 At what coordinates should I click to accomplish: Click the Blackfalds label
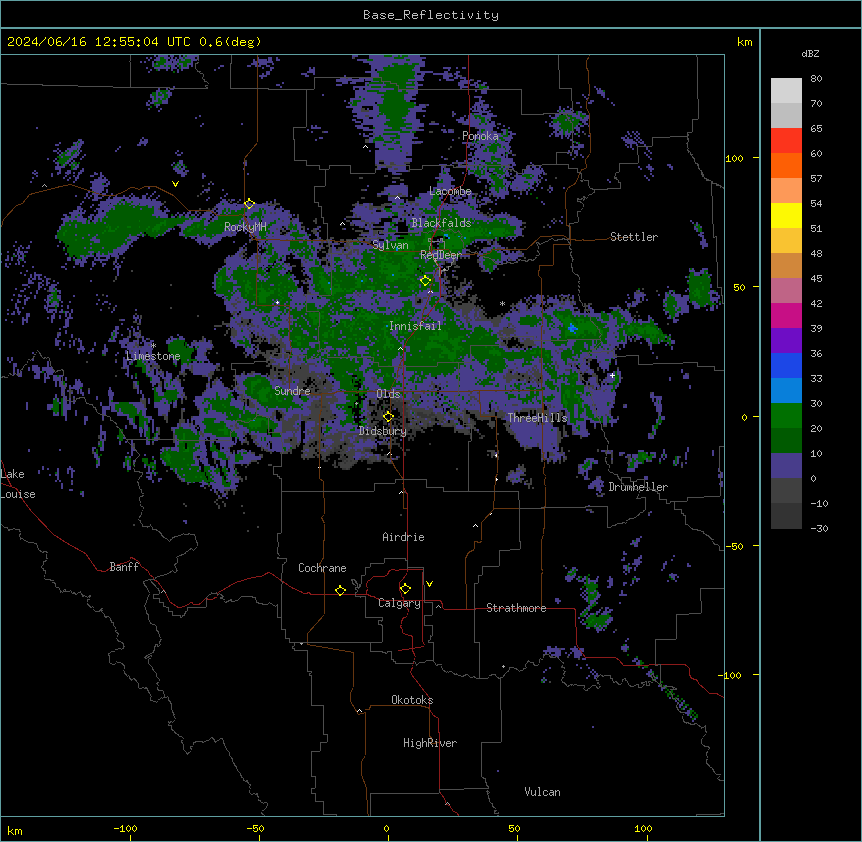(441, 223)
